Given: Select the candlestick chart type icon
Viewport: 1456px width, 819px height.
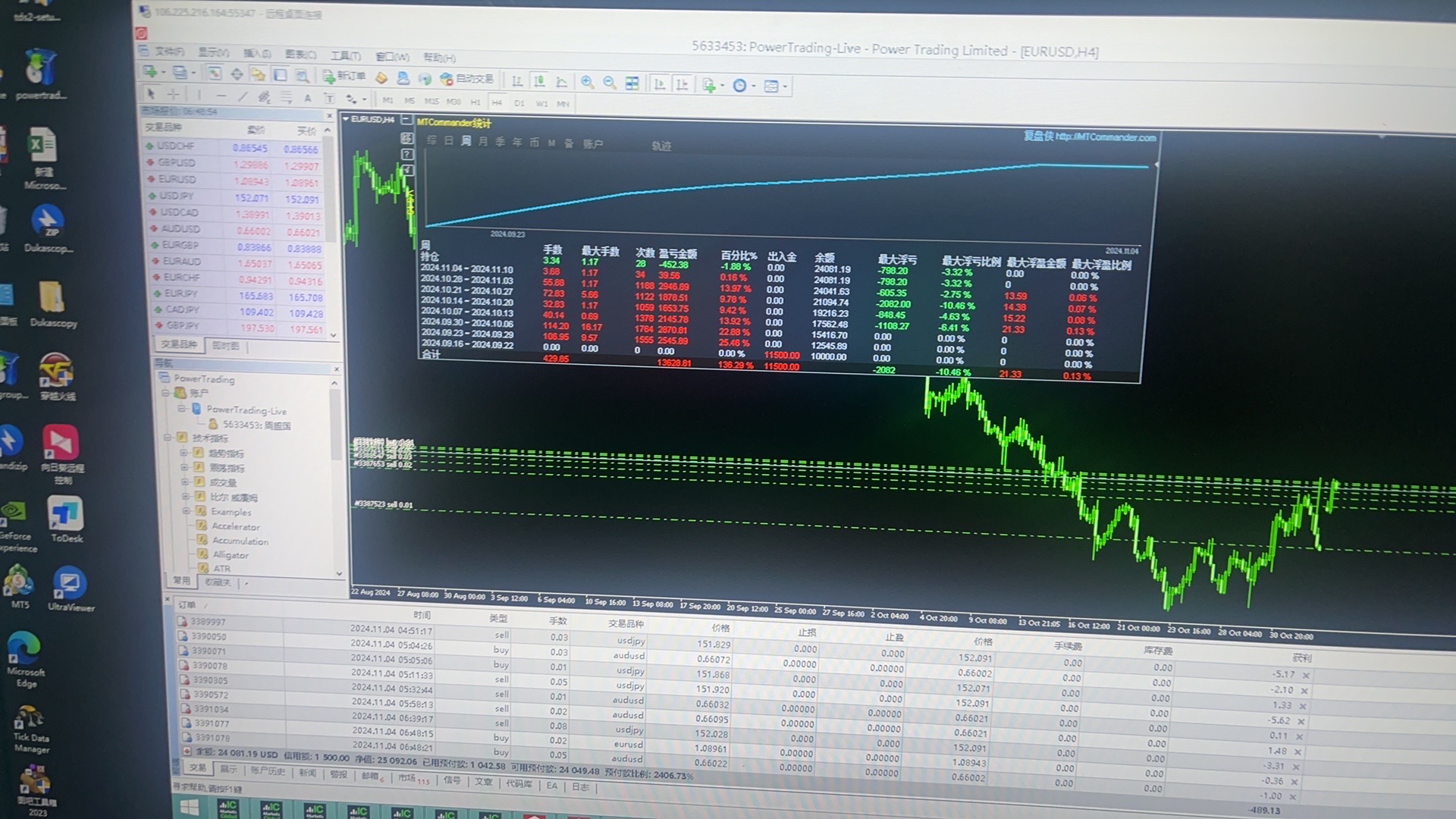Looking at the screenshot, I should pyautogui.click(x=539, y=81).
